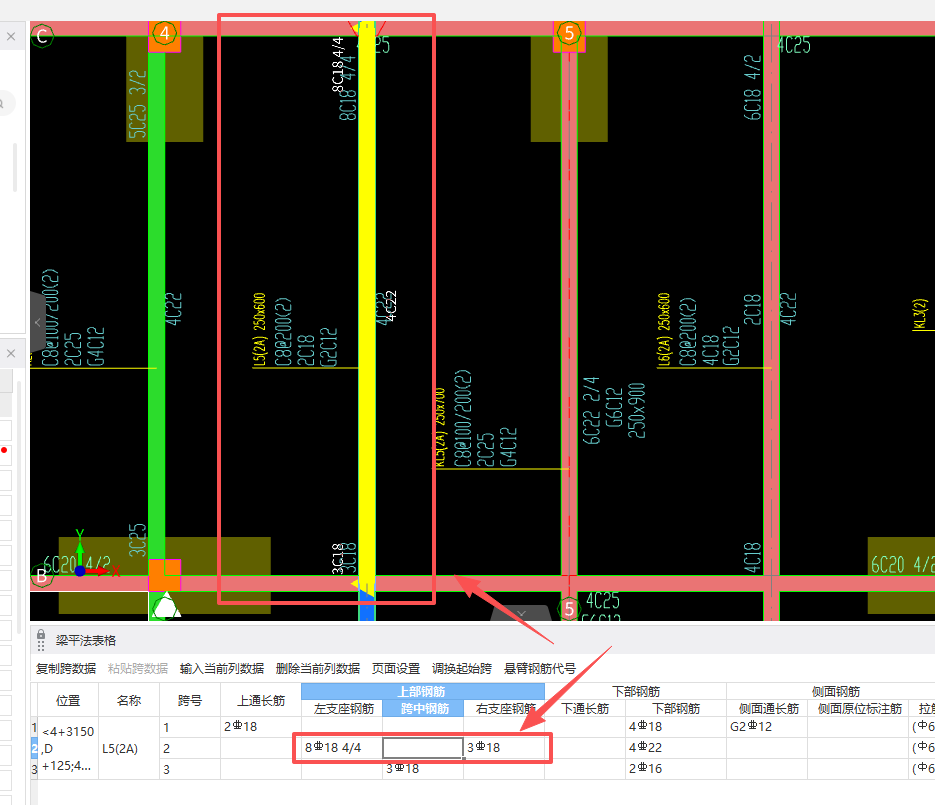Screen dimensions: 935x805
Task: Click the L6(2A) 250x600 beam label
Action: (x=664, y=329)
